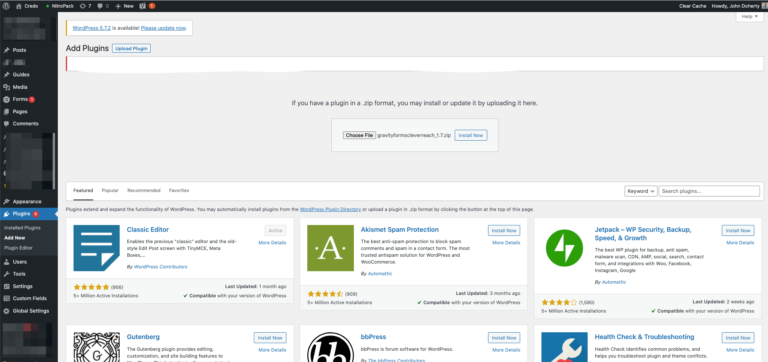Click the bbPress plugin logo
This screenshot has width=768, height=362.
tap(330, 347)
